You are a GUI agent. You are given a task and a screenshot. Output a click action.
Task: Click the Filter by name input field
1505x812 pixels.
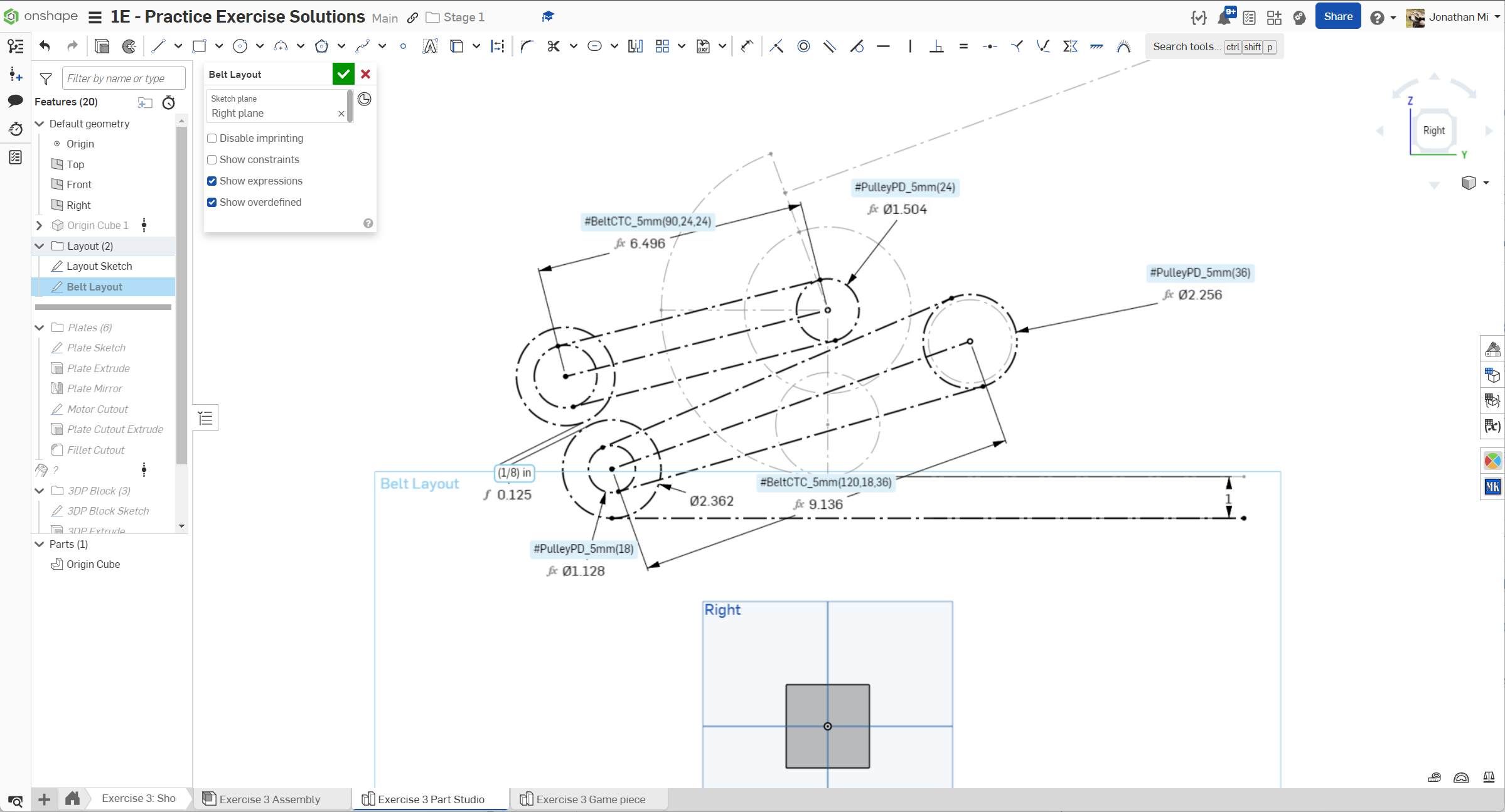click(x=123, y=78)
